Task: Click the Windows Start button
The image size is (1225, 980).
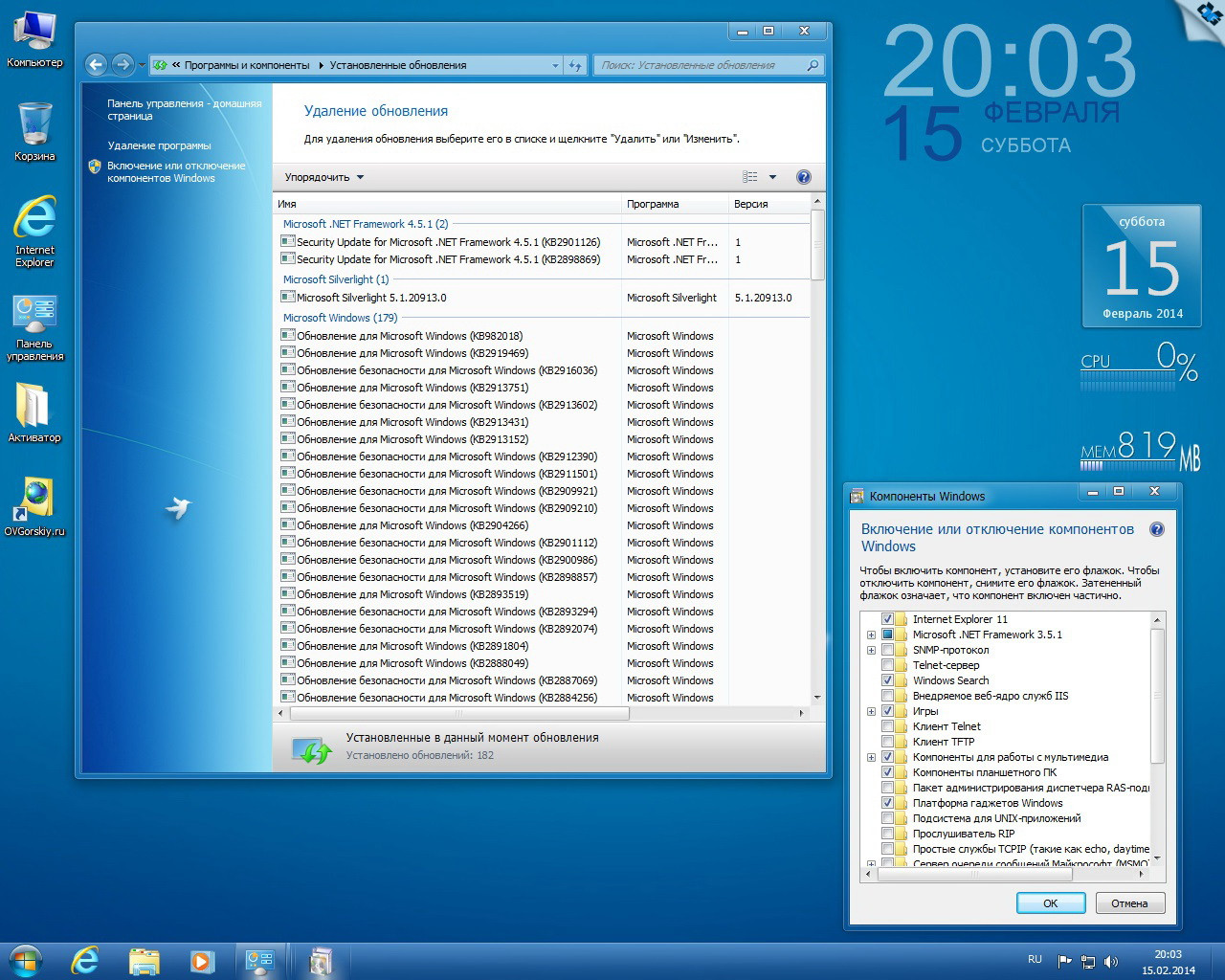Action: [x=26, y=960]
